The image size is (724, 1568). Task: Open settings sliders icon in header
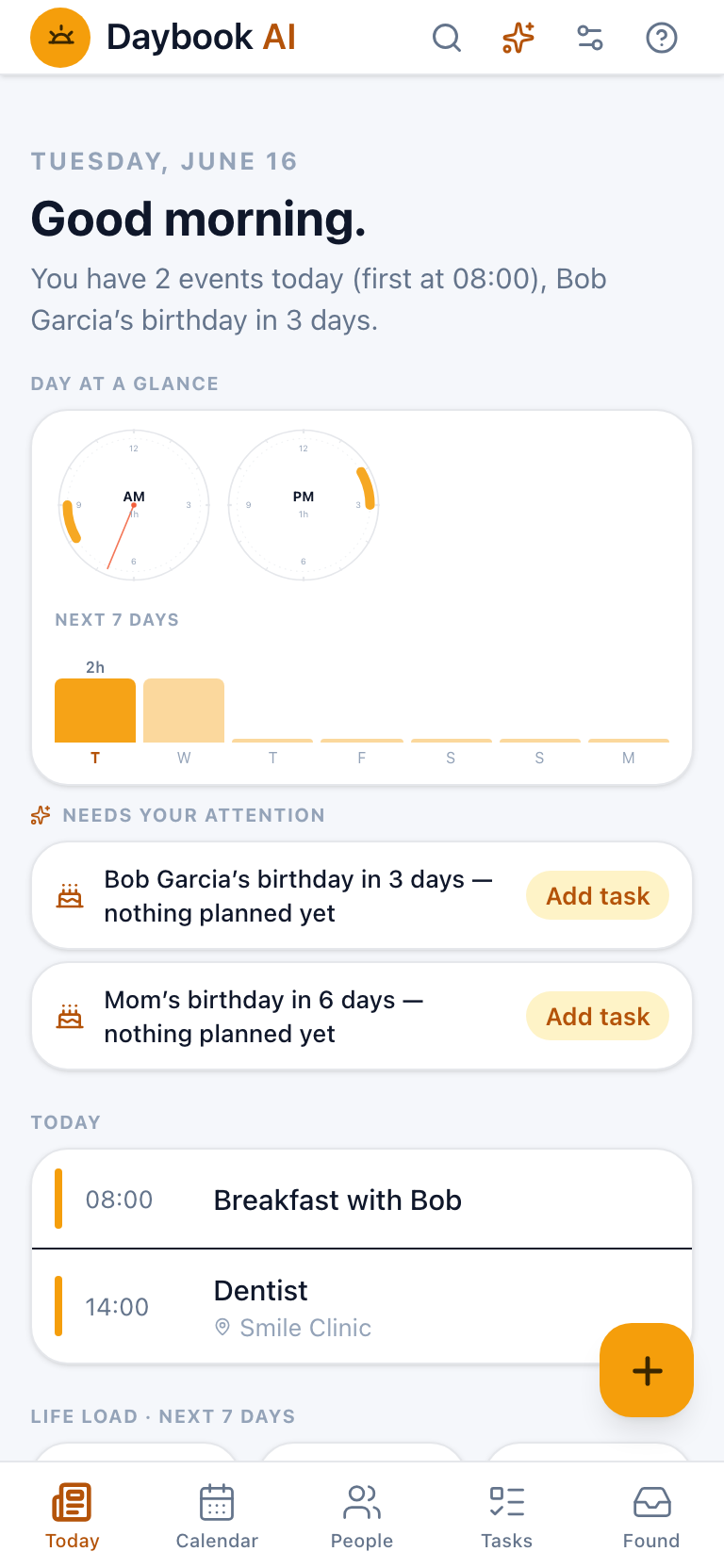[x=590, y=38]
